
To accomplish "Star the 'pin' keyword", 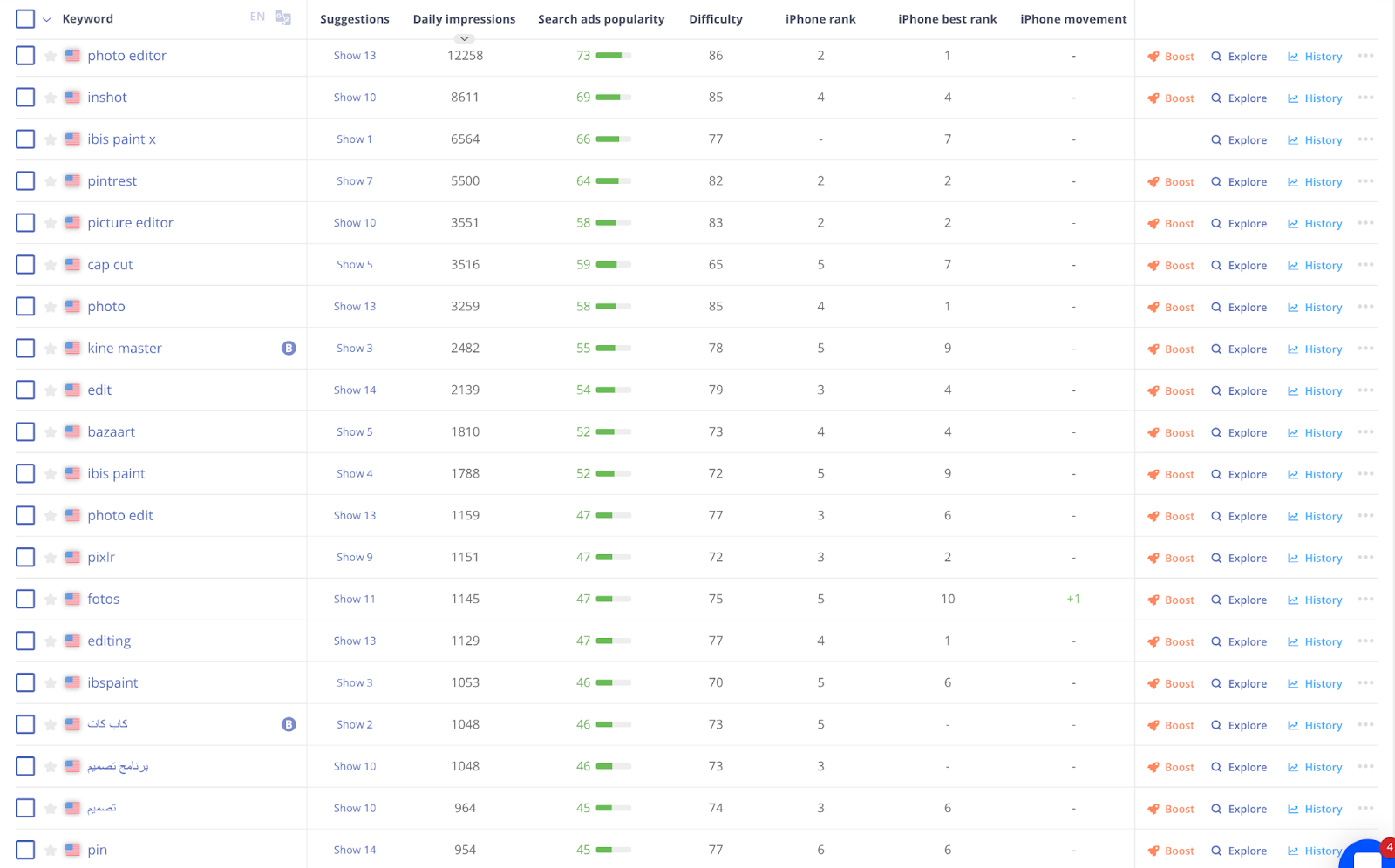I will [51, 851].
